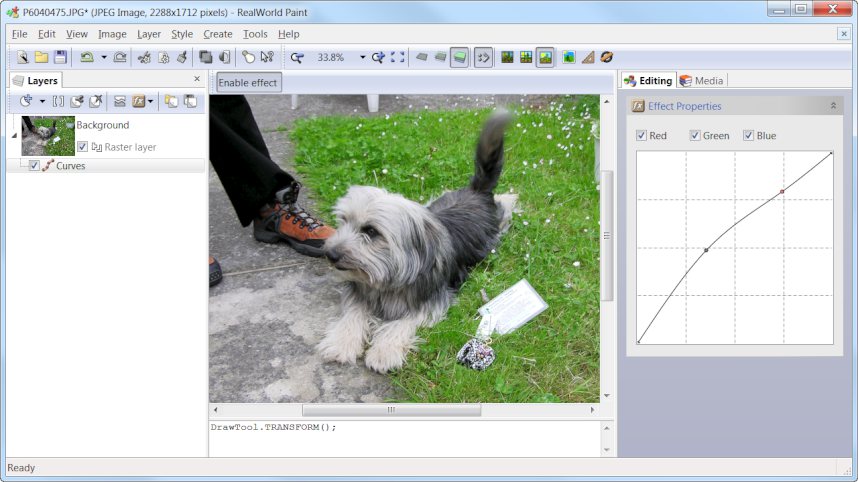Click the upper red curve control point

(782, 191)
